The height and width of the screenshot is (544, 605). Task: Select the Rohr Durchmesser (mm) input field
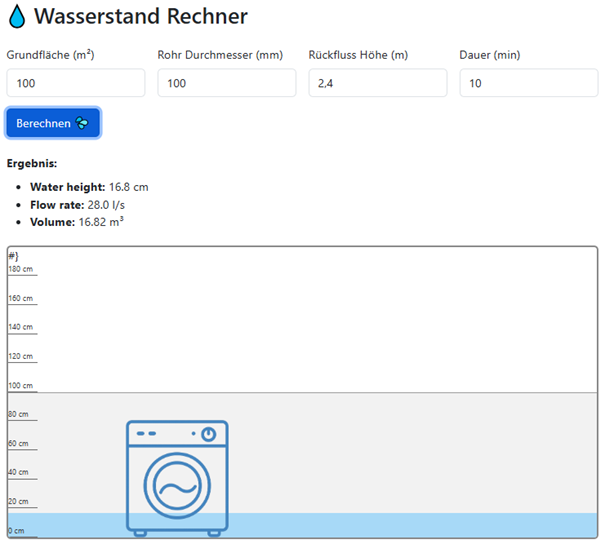[227, 83]
